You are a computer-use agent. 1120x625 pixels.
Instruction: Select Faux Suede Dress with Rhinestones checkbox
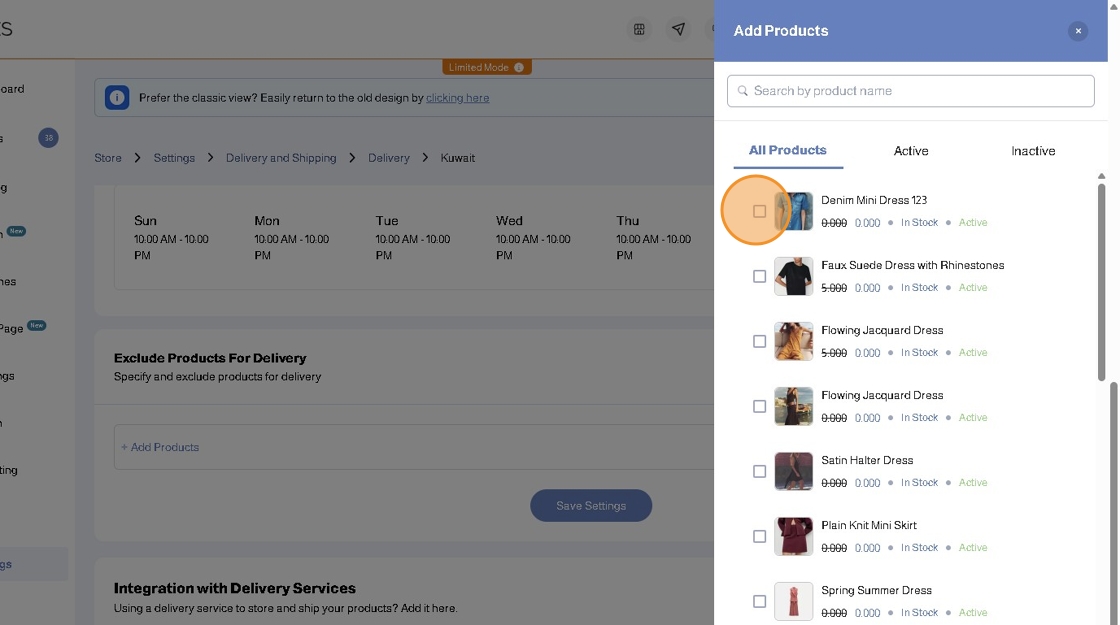click(x=759, y=276)
